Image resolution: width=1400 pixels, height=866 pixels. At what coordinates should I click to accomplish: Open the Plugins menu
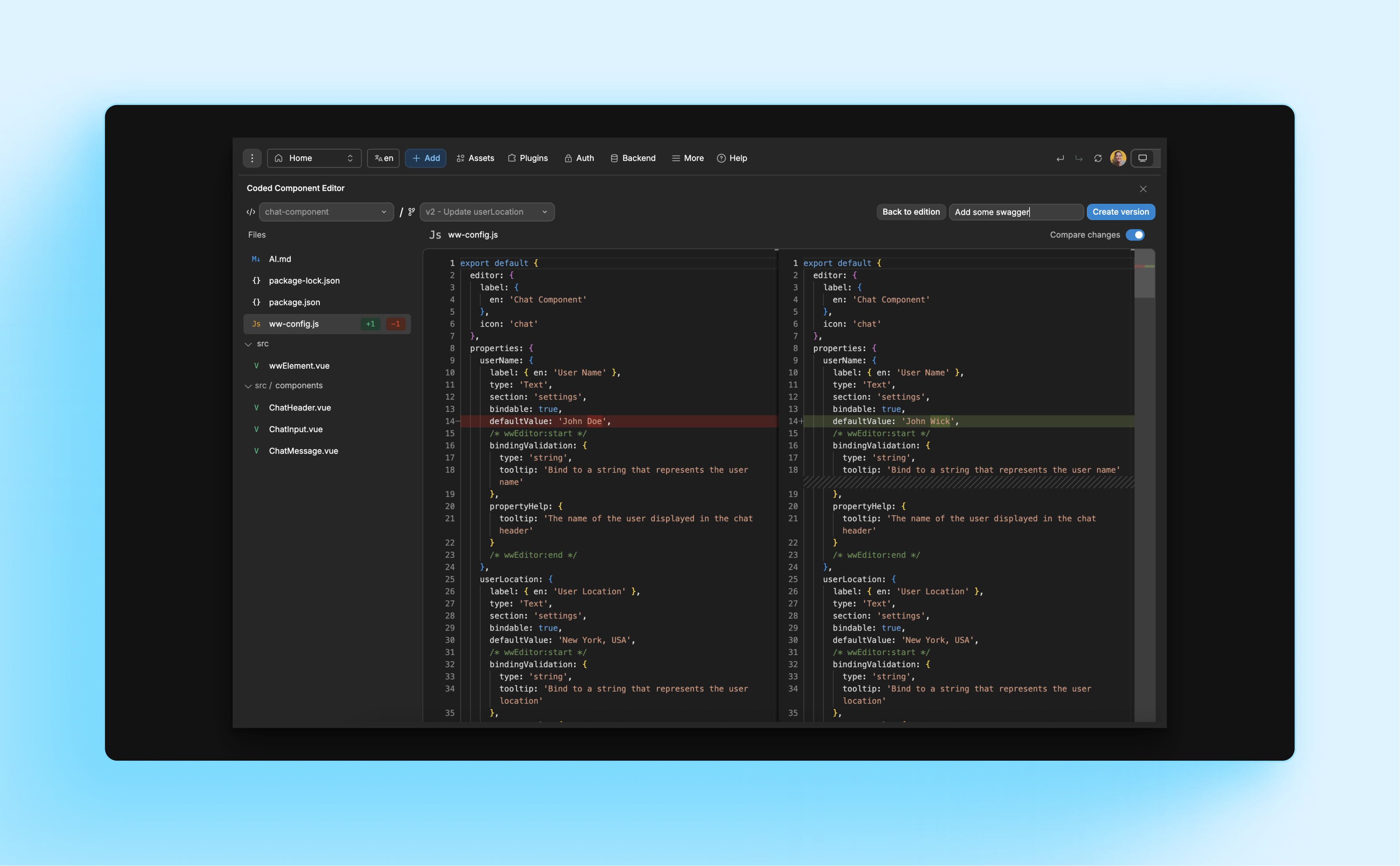527,158
